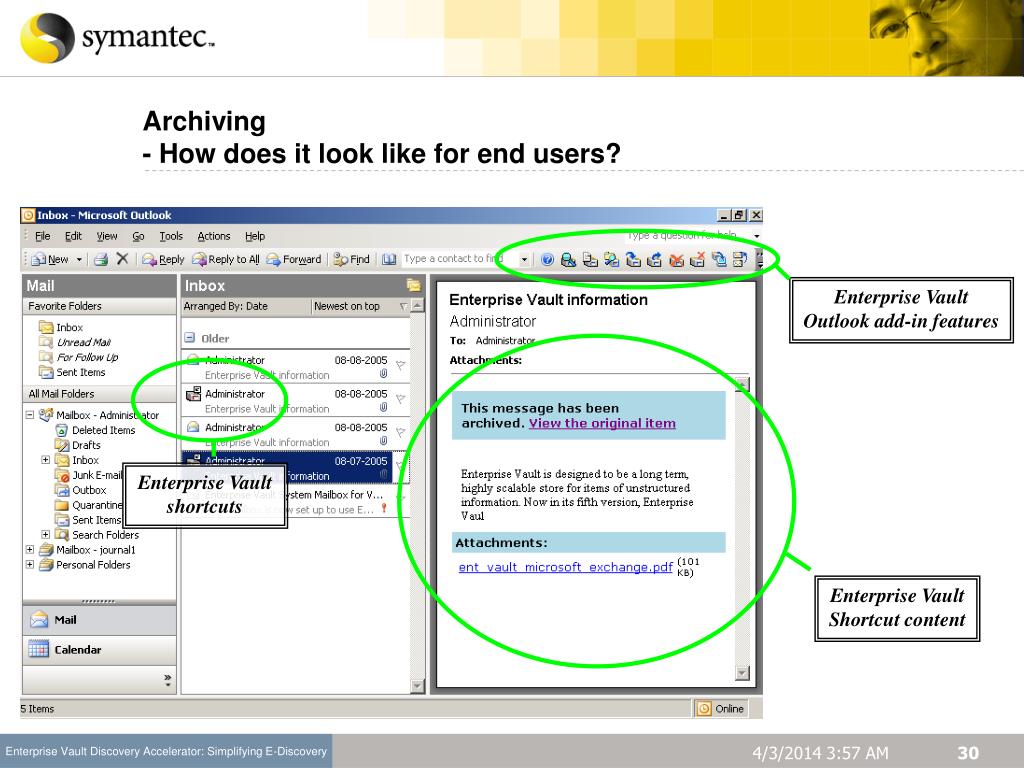Click the Print toolbar icon
The height and width of the screenshot is (768, 1024).
coord(101,259)
